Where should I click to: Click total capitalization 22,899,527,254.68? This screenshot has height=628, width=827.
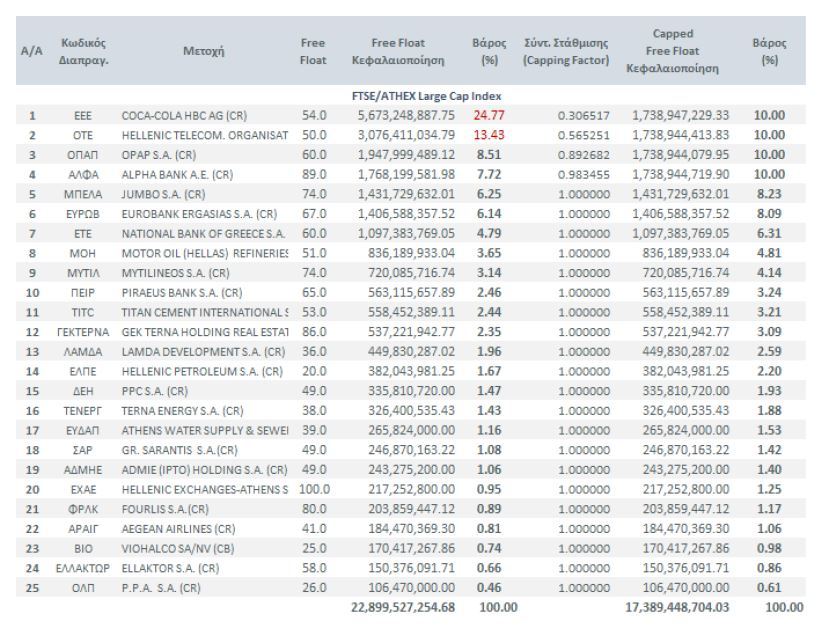pos(403,607)
